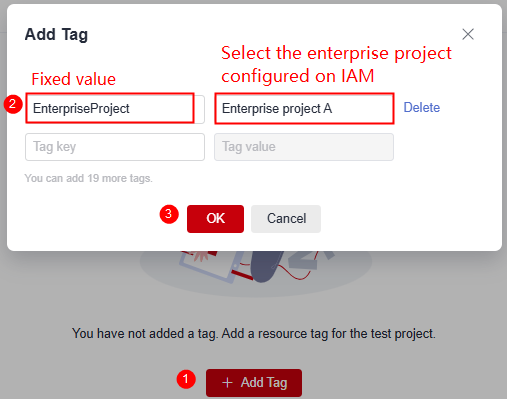Delete the EnterpriseProject tag row
The width and height of the screenshot is (507, 399).
coord(422,108)
